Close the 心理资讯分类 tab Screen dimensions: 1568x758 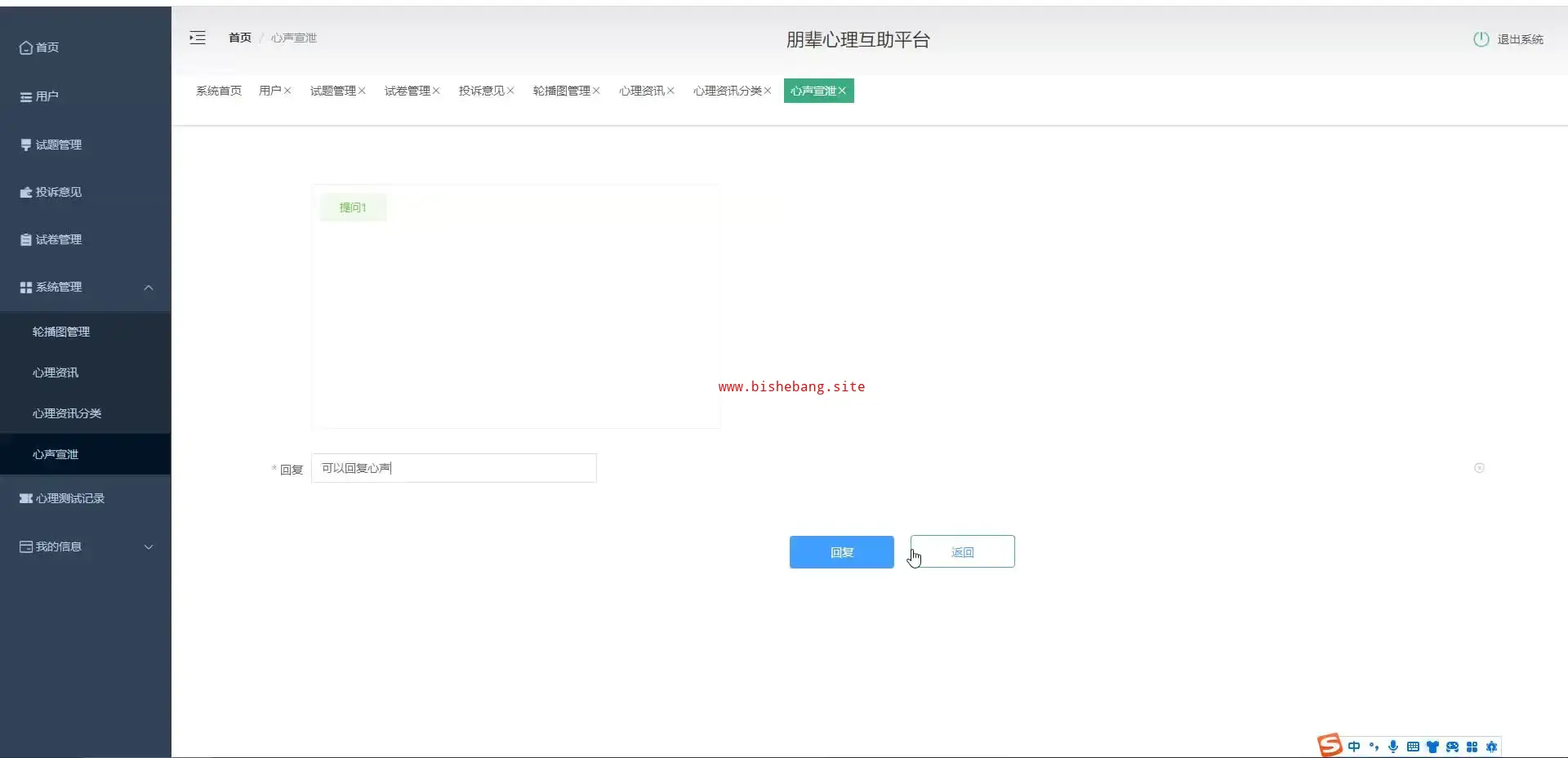pos(768,91)
